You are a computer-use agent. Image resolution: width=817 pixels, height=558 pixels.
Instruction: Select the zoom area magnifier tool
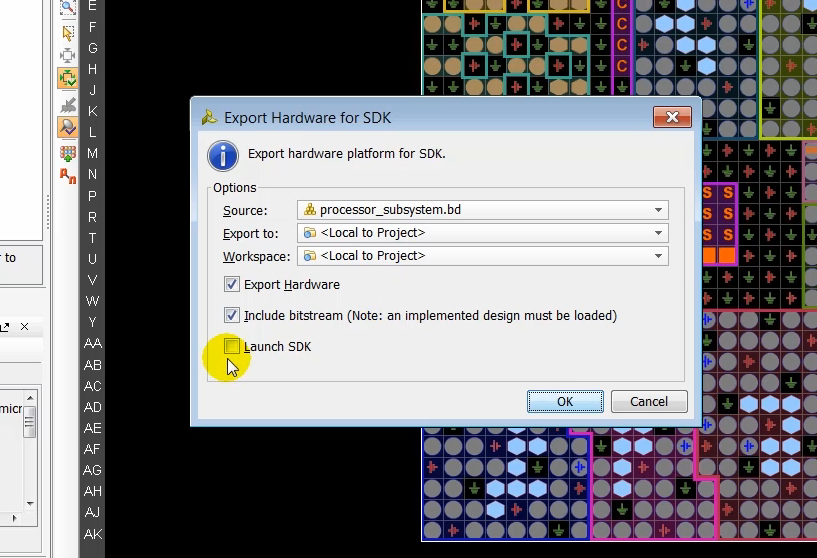68,7
